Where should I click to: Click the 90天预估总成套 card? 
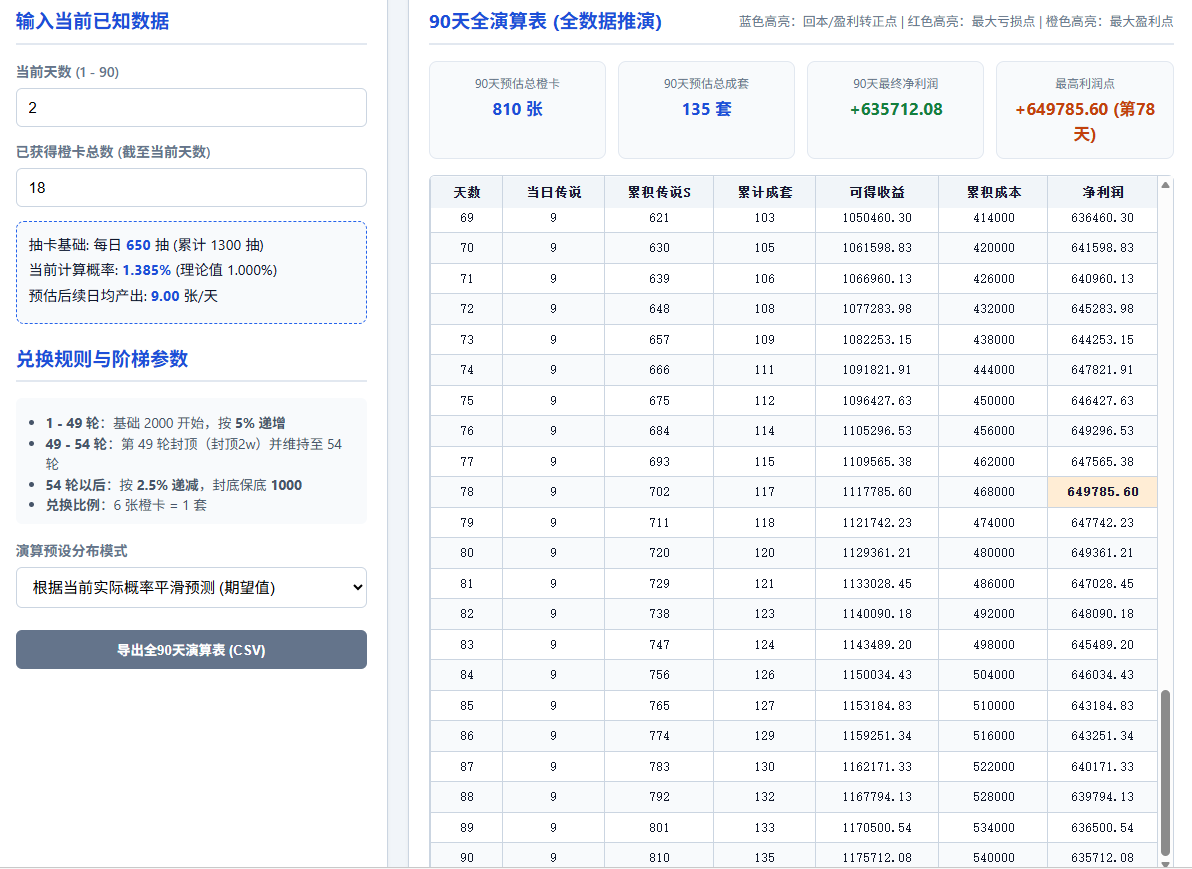(706, 110)
